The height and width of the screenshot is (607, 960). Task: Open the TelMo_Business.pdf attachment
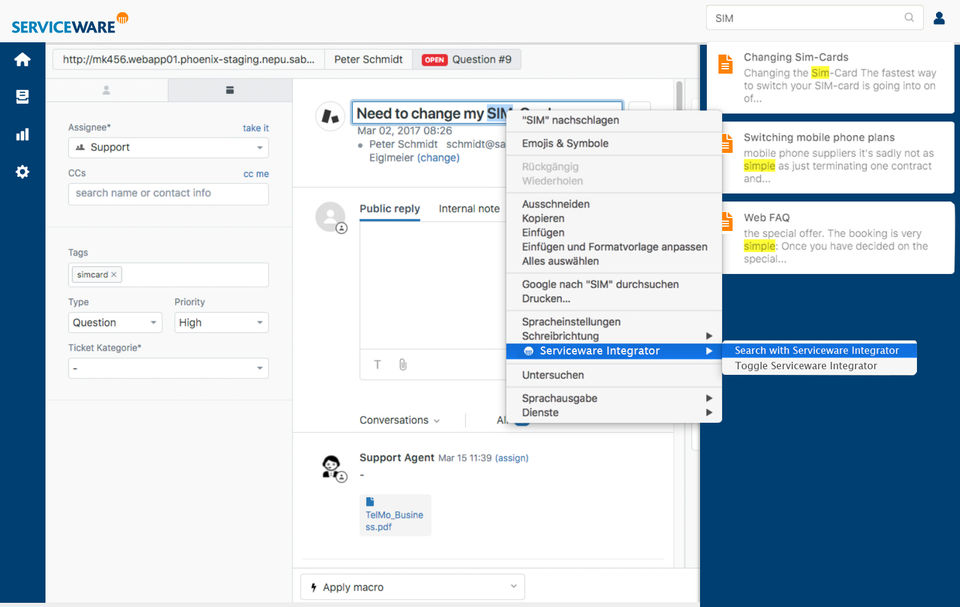[x=395, y=515]
